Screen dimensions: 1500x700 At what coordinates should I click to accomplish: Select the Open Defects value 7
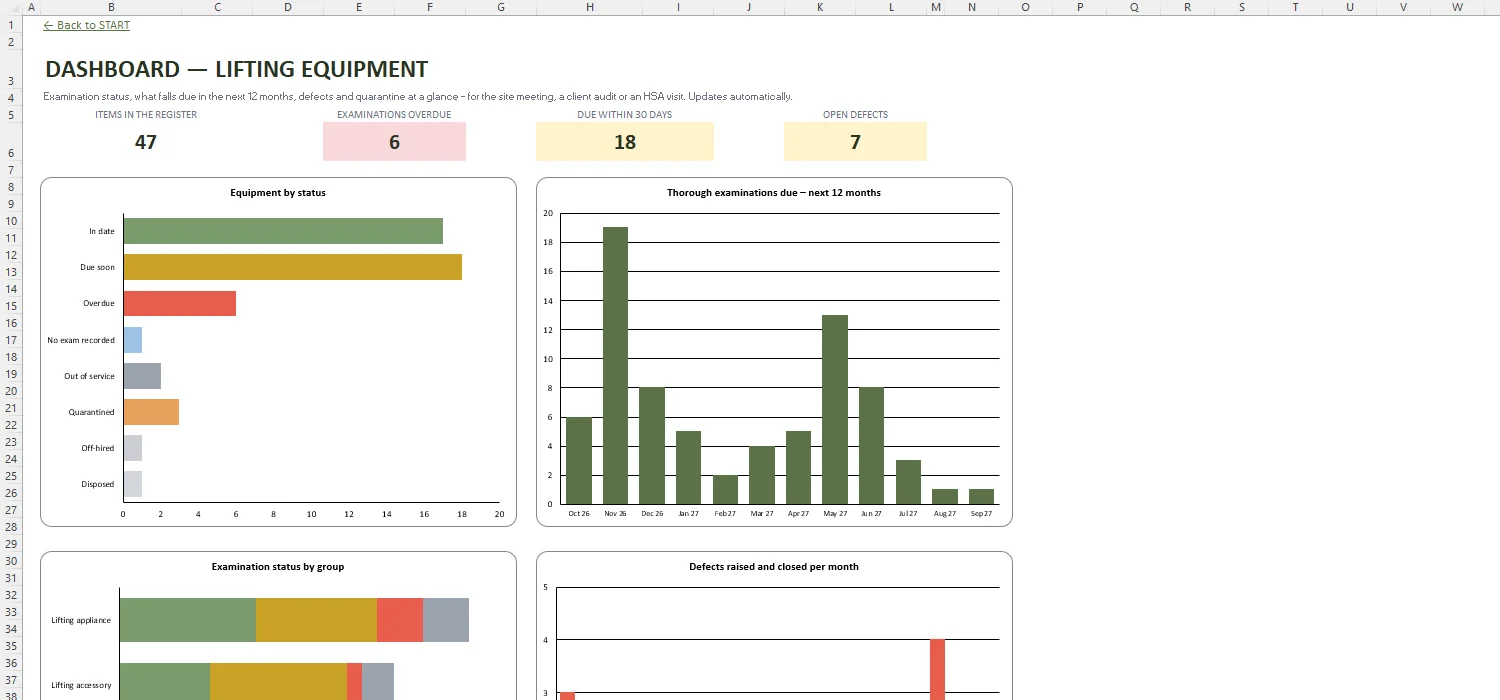point(855,142)
